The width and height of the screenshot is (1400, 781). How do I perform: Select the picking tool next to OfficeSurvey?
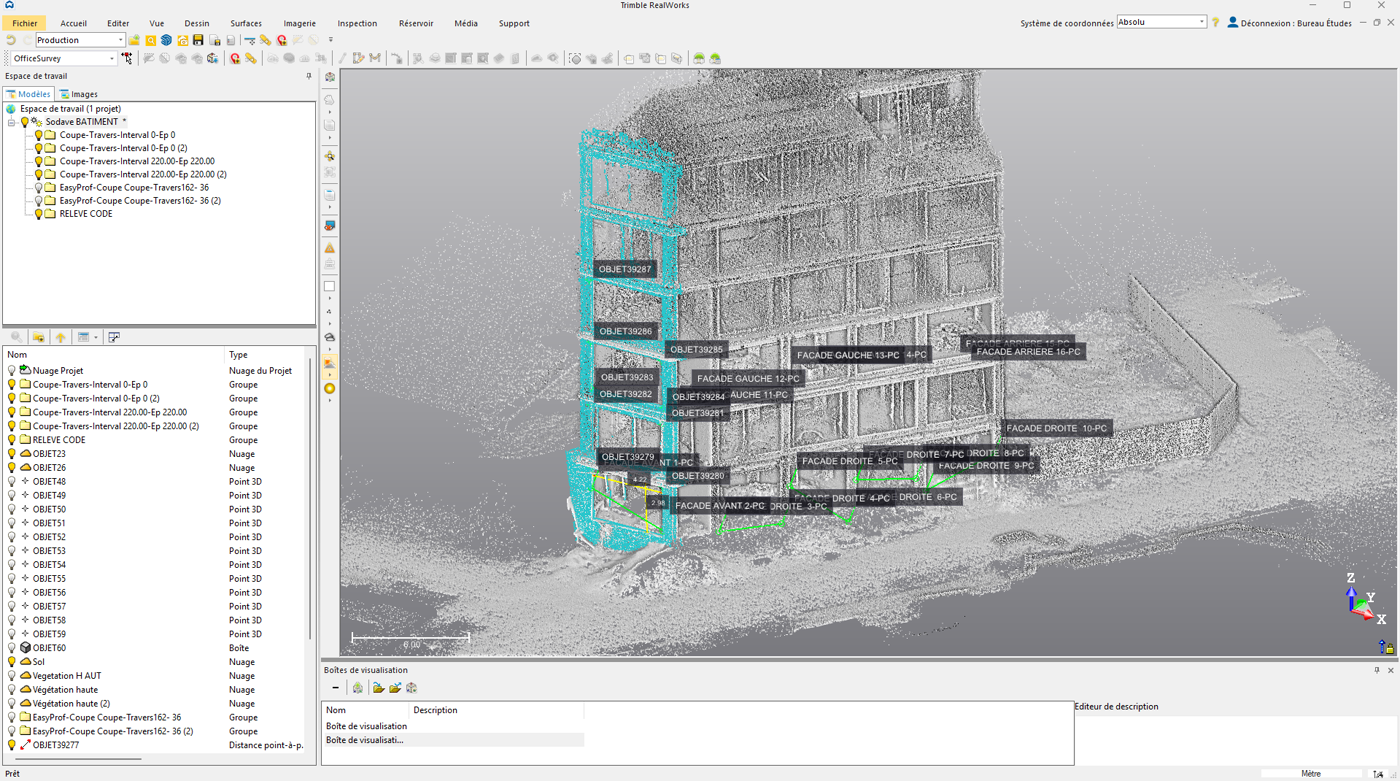tap(126, 57)
